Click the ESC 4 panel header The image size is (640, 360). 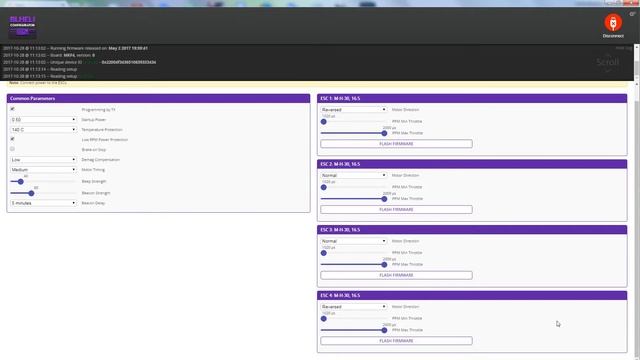pos(472,296)
